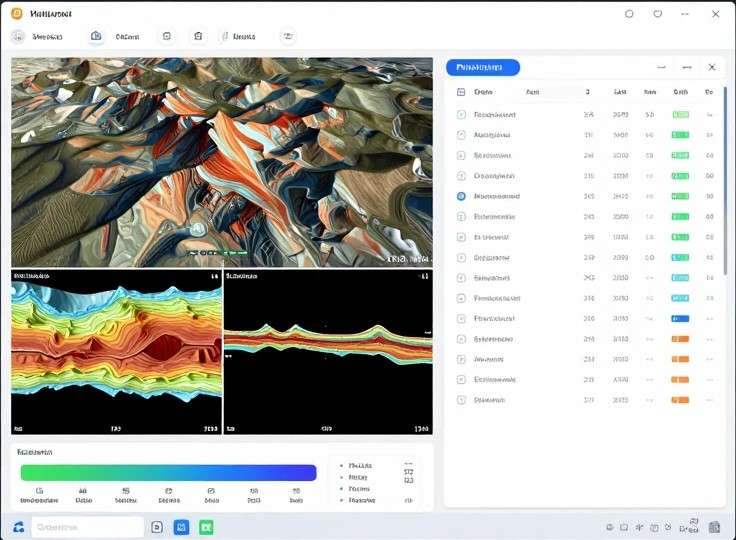The height and width of the screenshot is (540, 736).
Task: Click the document icon next to taskbar search
Action: pyautogui.click(x=156, y=527)
